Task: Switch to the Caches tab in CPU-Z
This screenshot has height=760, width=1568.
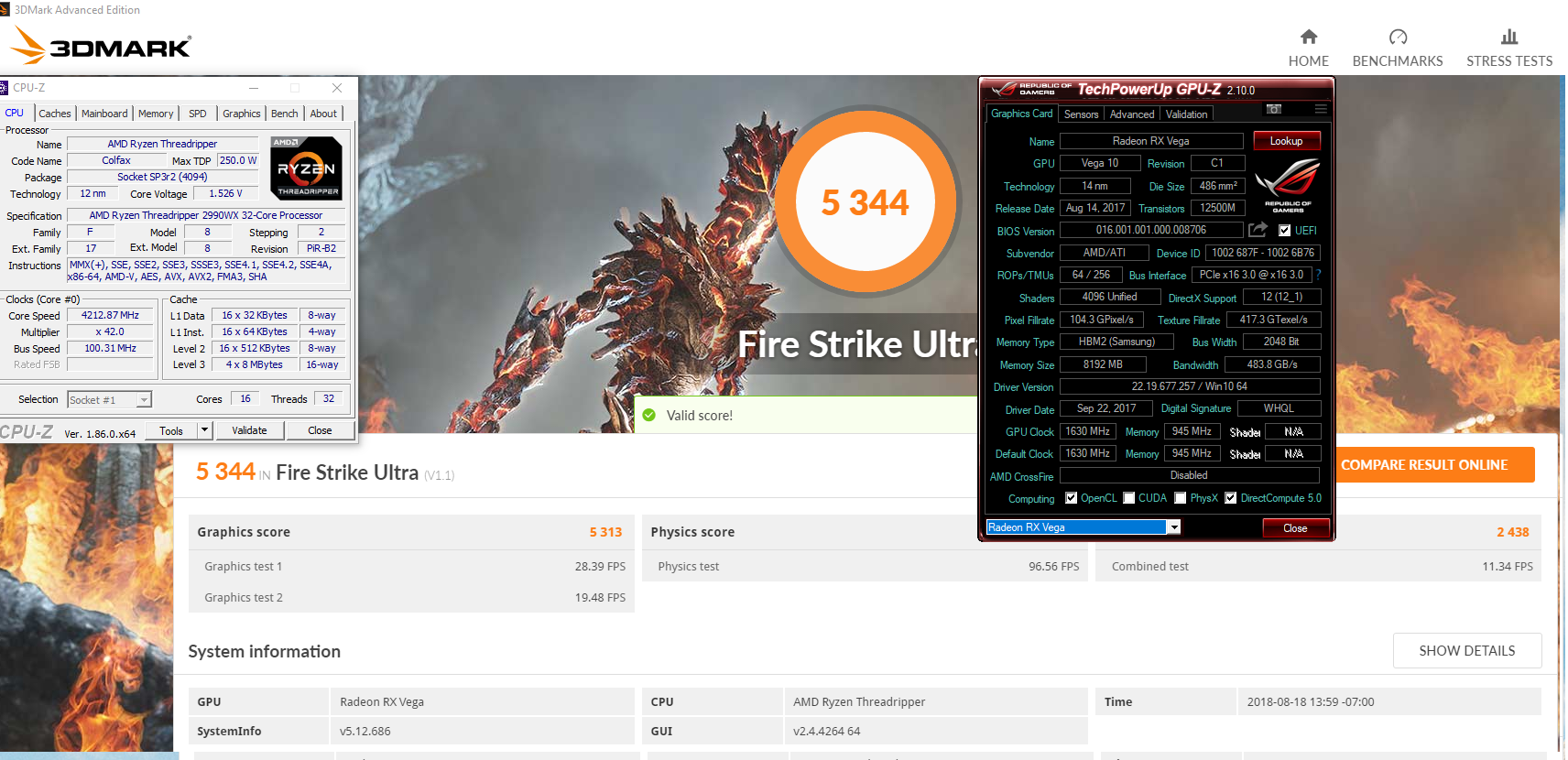Action: pos(55,114)
